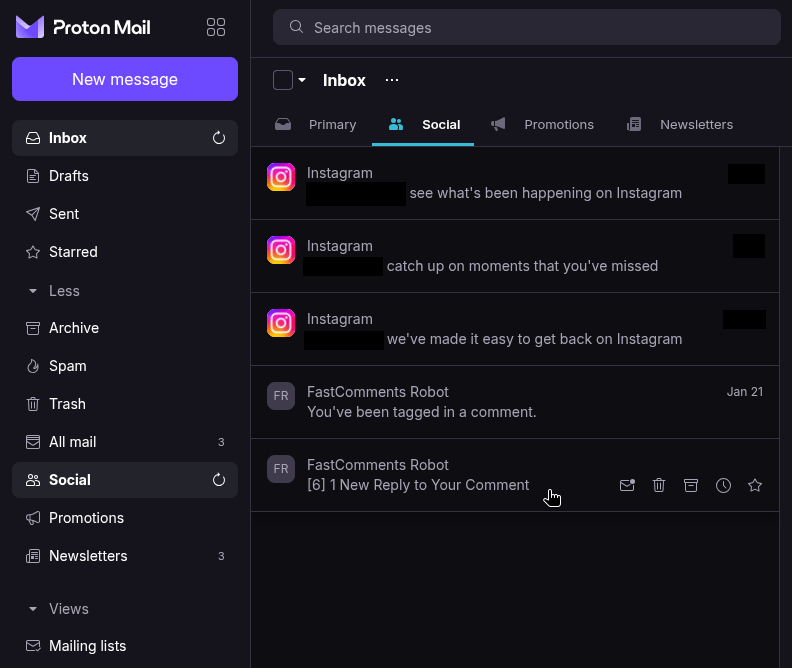Click the Sent paper plane icon

[x=33, y=214]
